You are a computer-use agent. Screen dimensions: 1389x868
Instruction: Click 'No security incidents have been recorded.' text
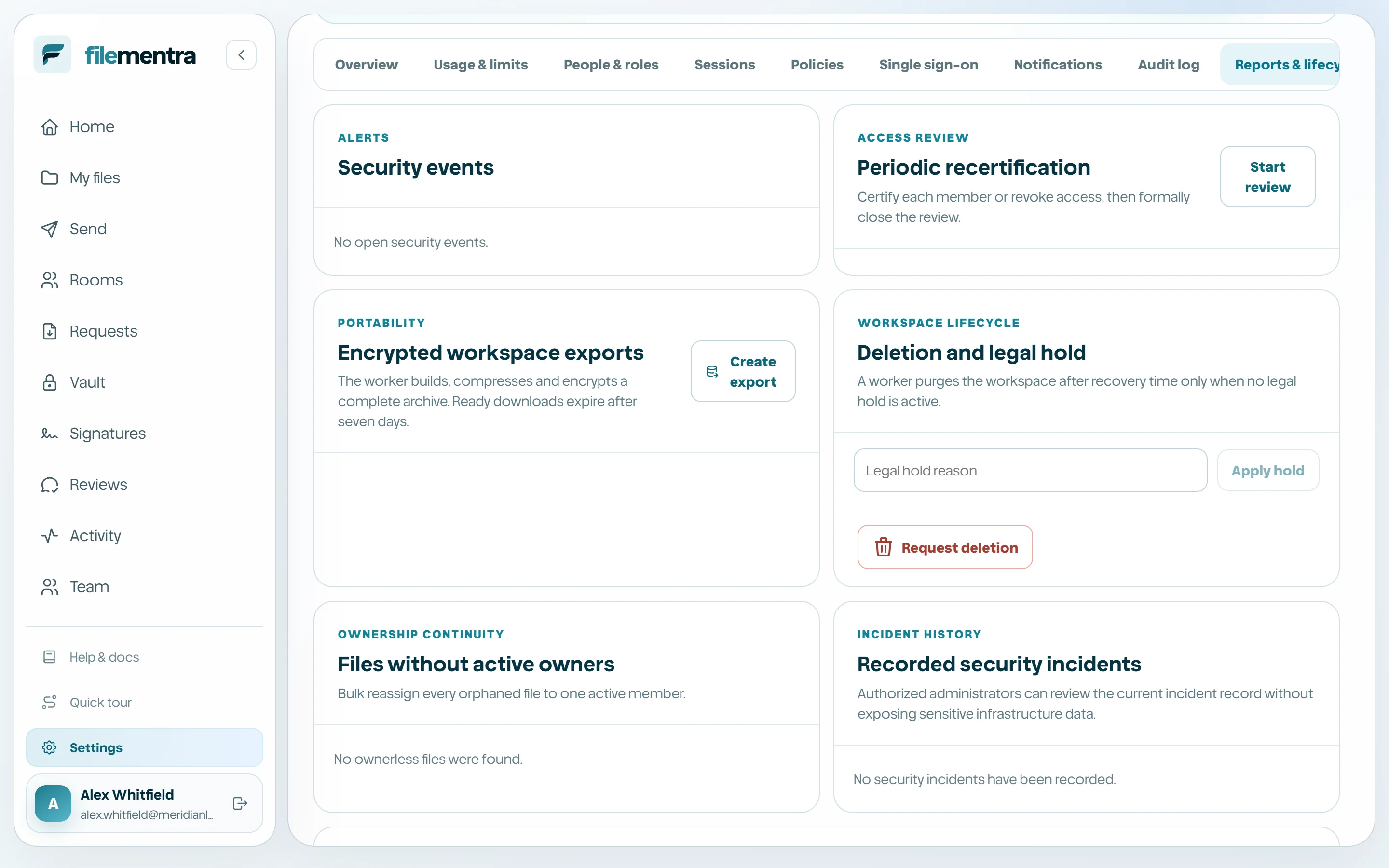coord(984,779)
